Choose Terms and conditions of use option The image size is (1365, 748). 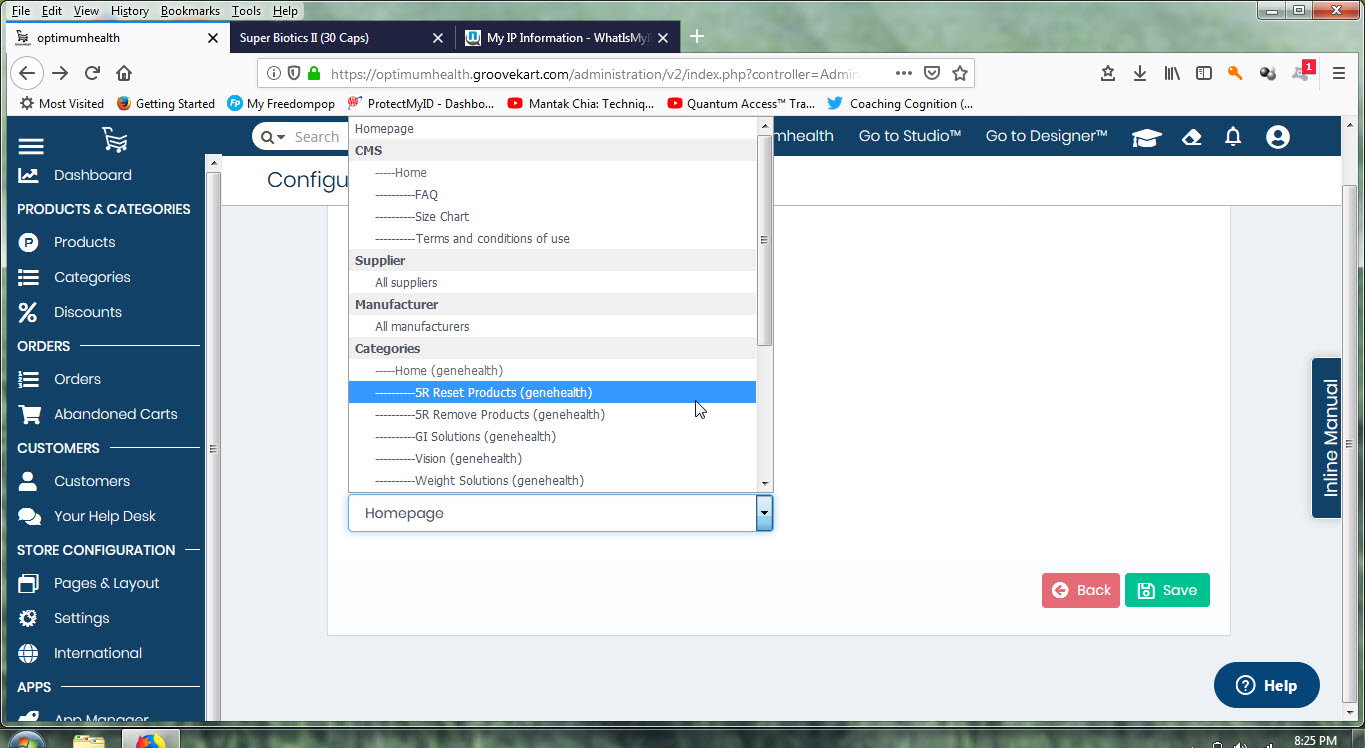552,238
